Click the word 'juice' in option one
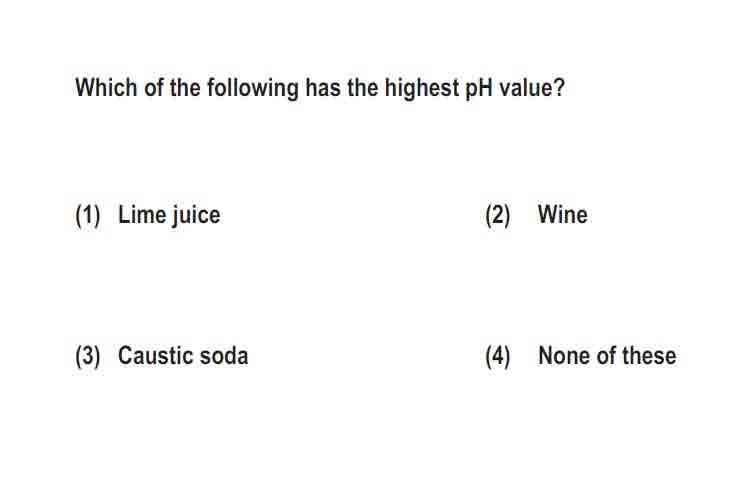Screen dimensions: 750x500 [x=196, y=215]
